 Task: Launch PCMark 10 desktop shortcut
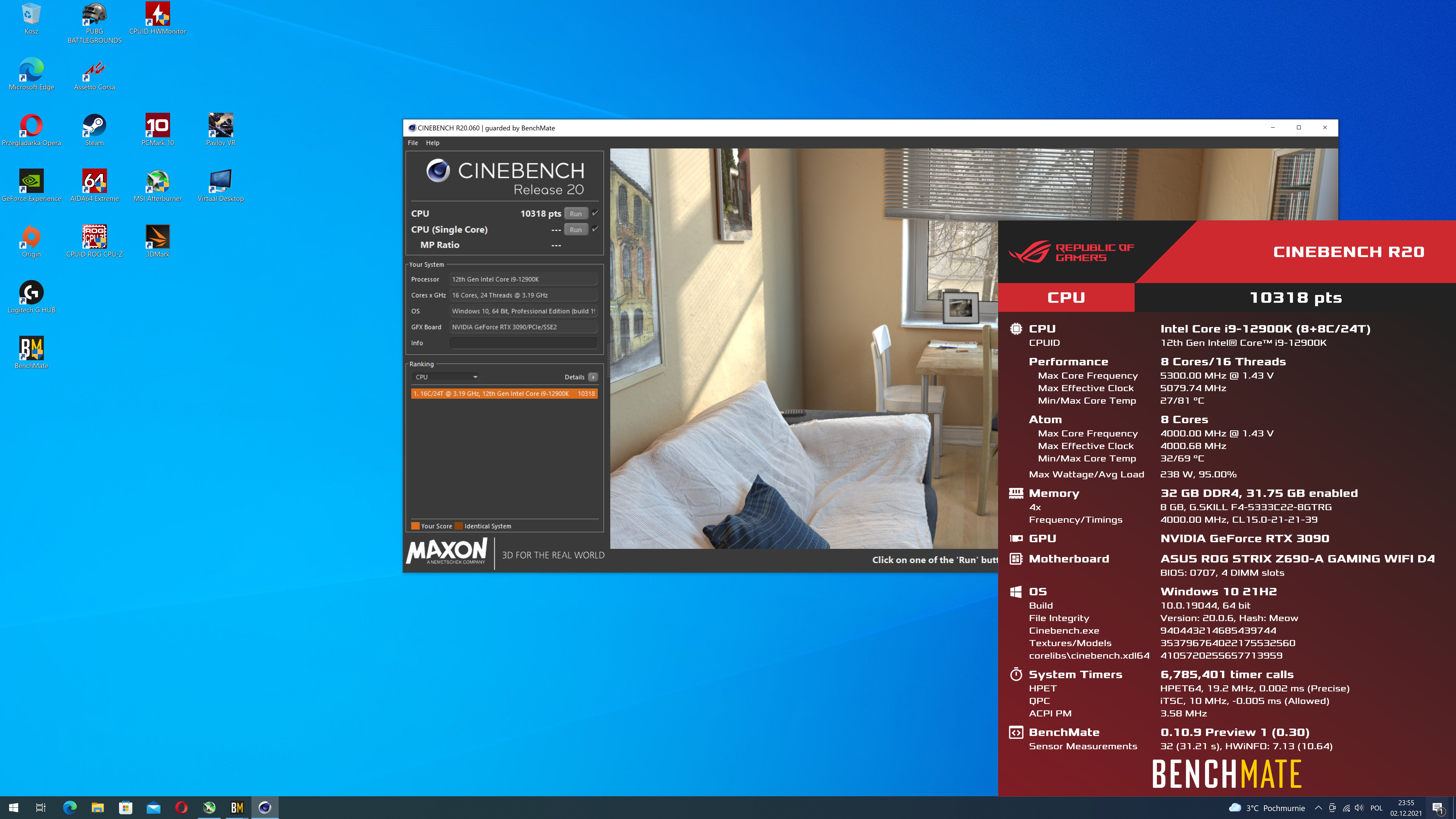pyautogui.click(x=158, y=130)
